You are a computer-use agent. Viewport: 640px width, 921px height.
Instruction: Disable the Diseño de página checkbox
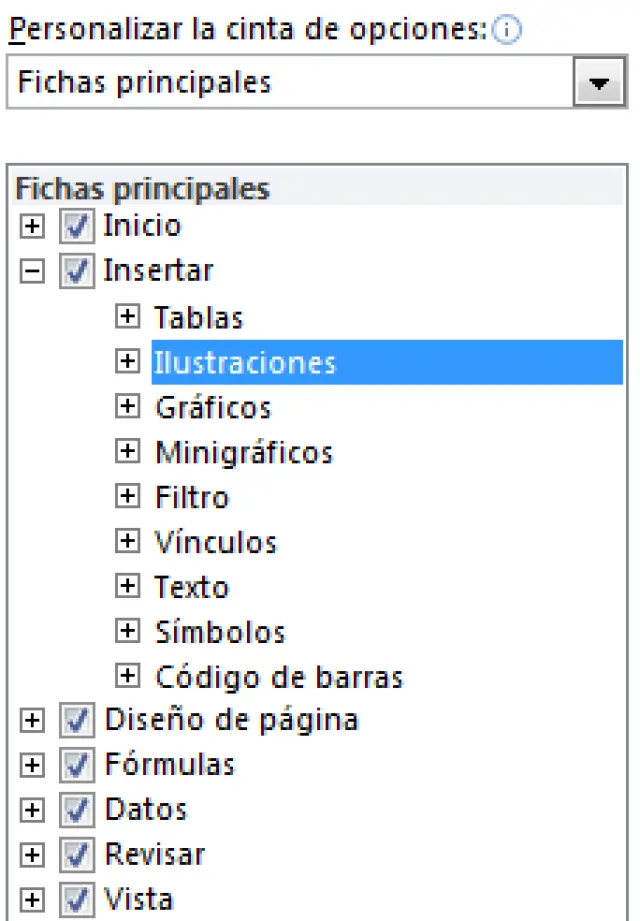coord(77,721)
